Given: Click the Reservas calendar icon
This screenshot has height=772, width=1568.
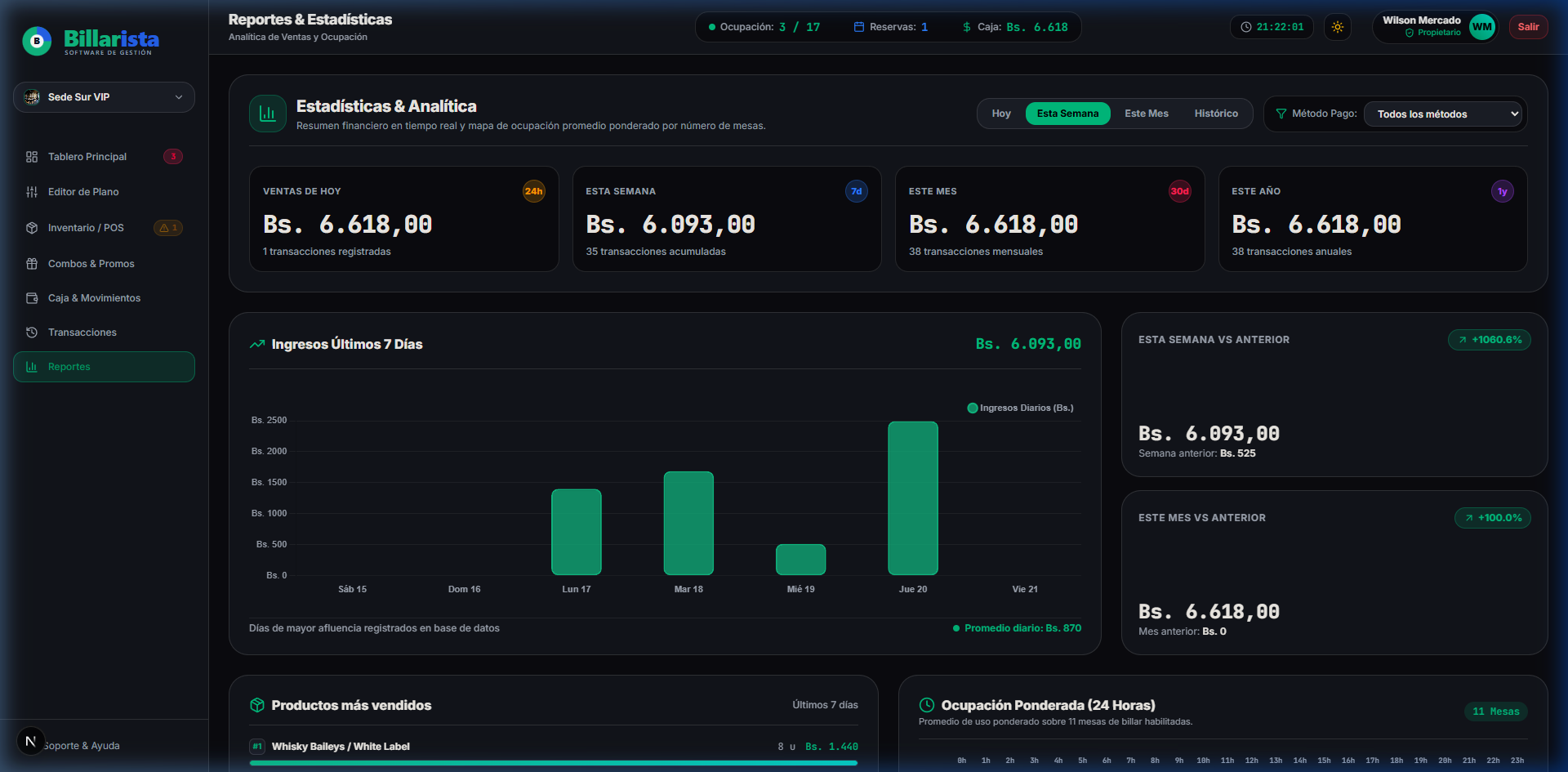Looking at the screenshot, I should point(859,27).
